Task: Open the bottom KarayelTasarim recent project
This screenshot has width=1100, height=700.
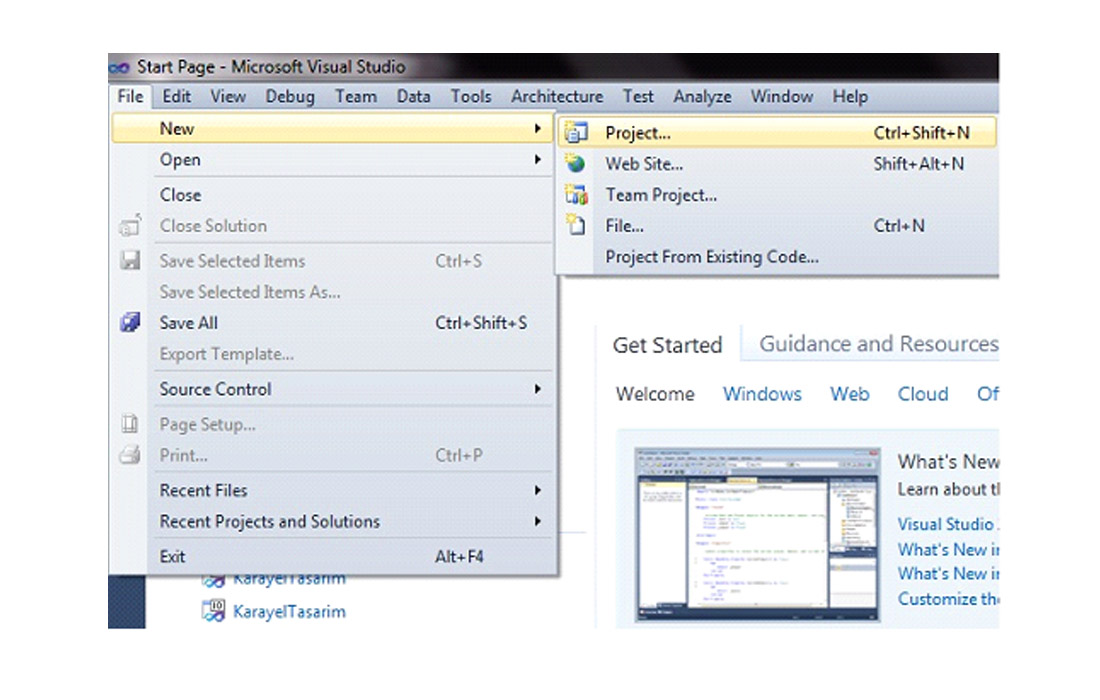Action: [x=289, y=611]
